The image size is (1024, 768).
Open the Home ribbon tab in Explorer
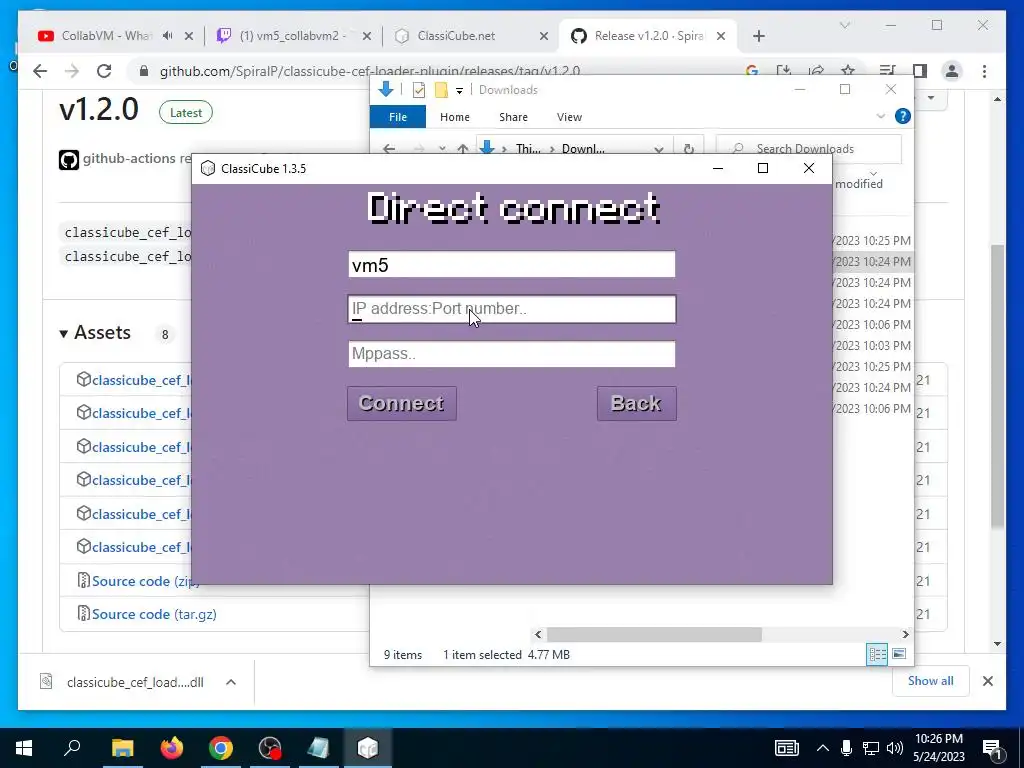tap(455, 117)
